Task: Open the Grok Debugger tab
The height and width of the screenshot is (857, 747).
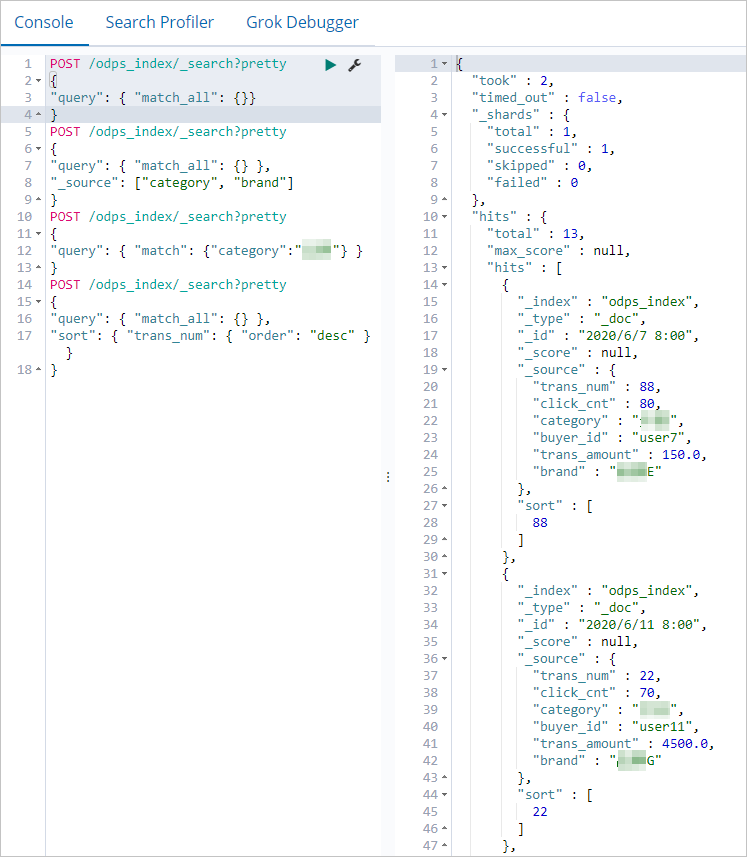Action: 302,22
